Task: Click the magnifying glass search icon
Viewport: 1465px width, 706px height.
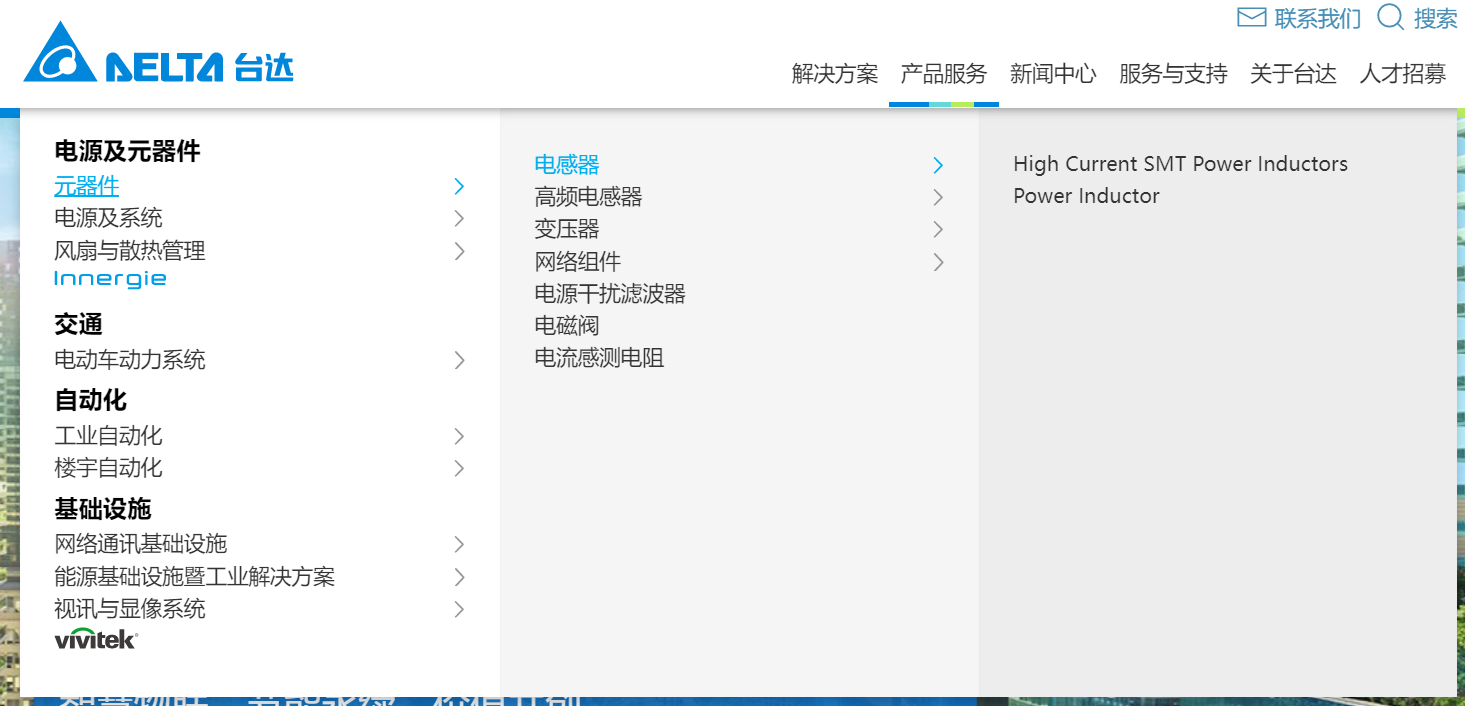Action: point(1390,17)
